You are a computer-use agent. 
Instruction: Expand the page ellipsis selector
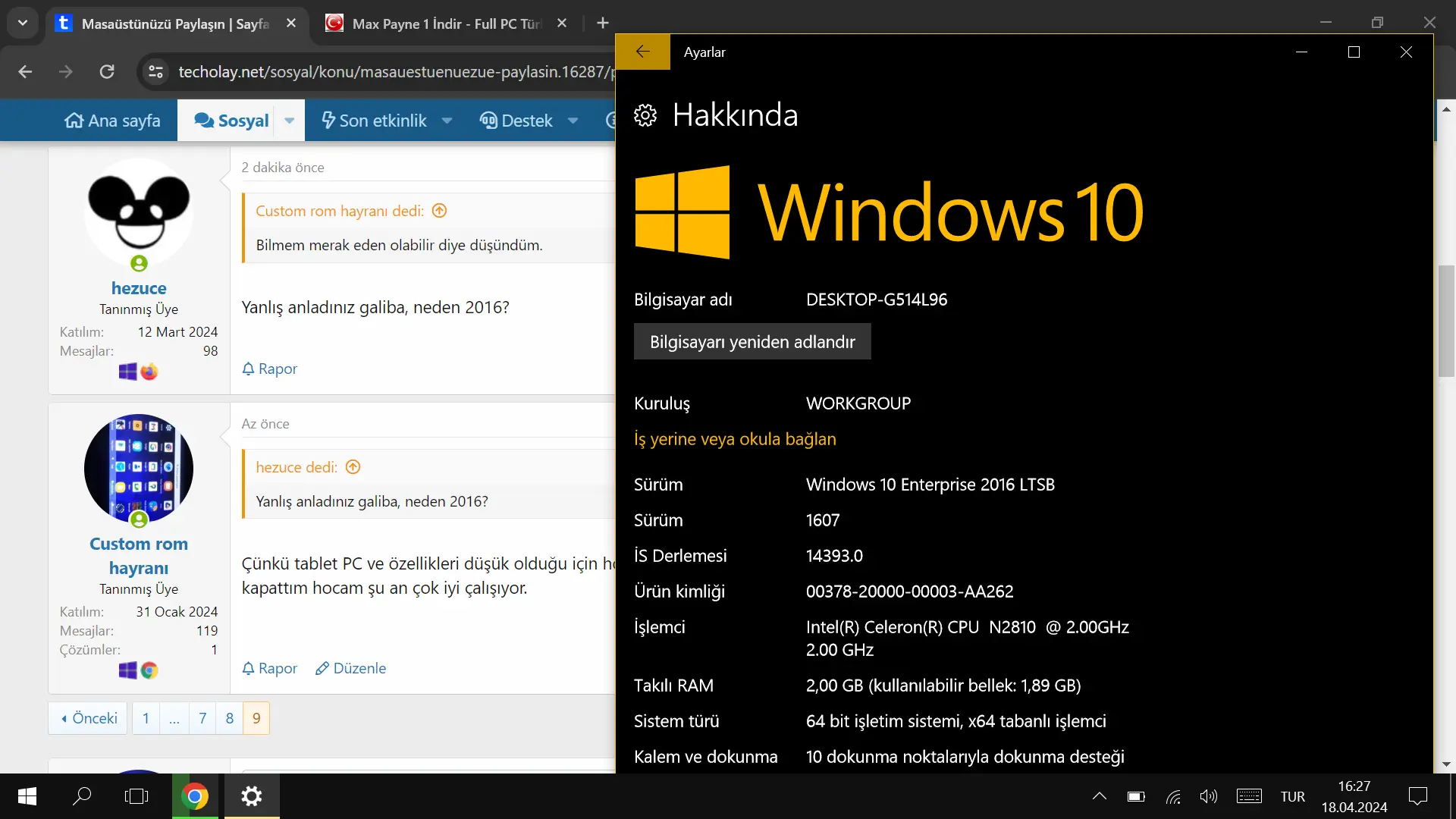pos(174,718)
